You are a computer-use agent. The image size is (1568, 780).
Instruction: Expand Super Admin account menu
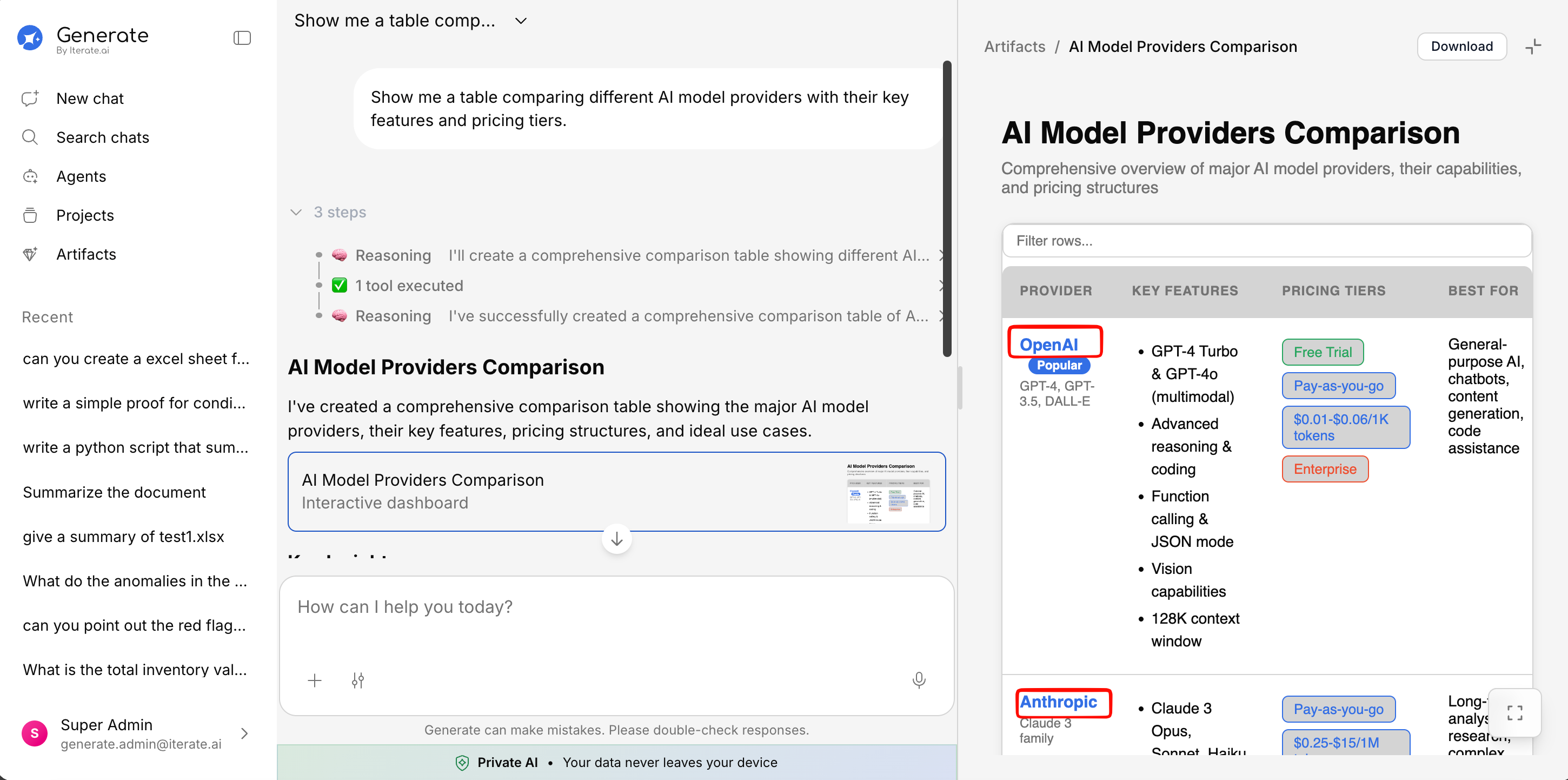(244, 733)
